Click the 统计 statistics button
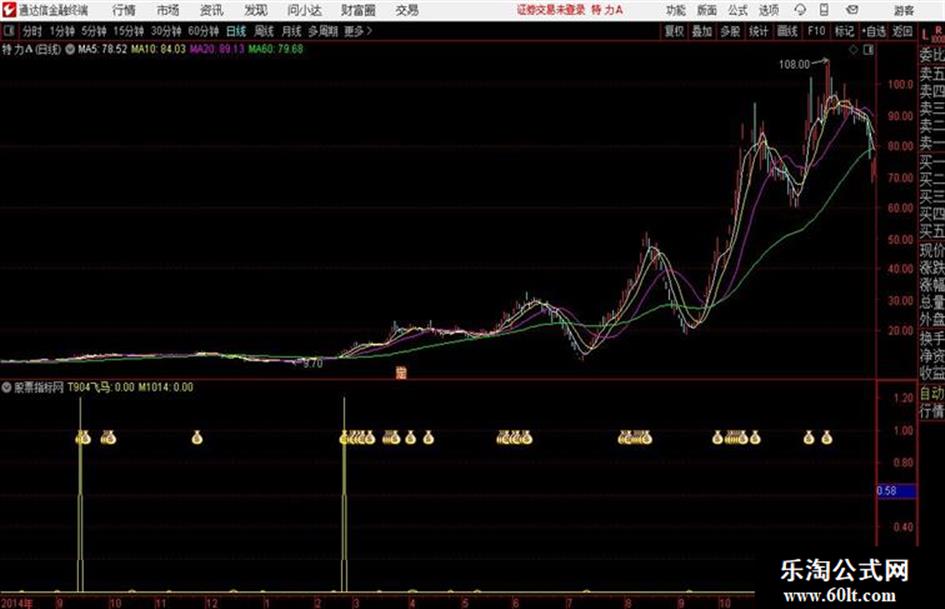 (x=759, y=31)
